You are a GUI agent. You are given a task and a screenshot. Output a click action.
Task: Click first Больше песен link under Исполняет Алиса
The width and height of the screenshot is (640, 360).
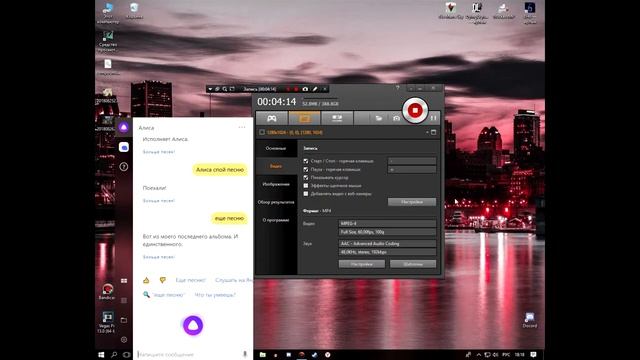(x=159, y=152)
